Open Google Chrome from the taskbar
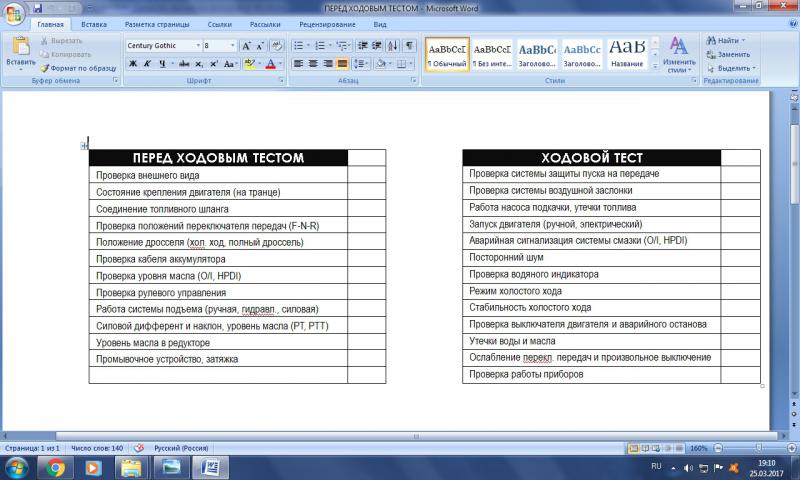 click(57, 467)
